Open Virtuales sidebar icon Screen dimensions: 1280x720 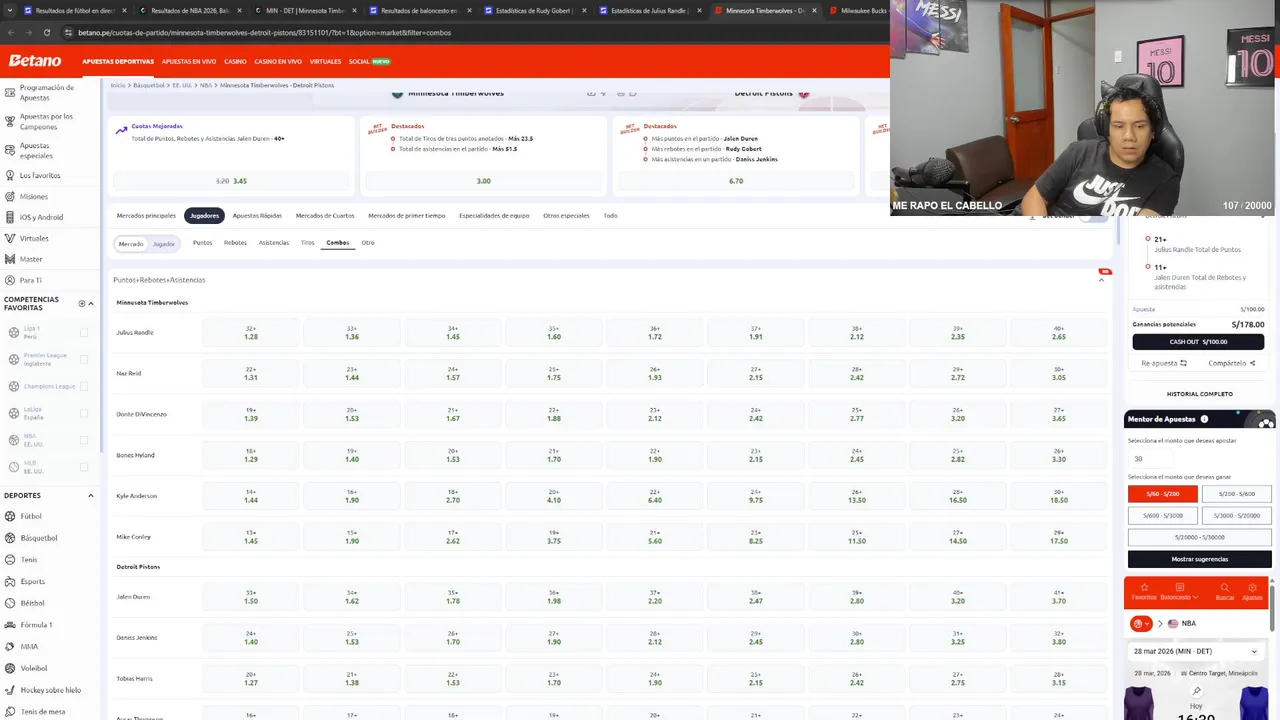[x=9, y=238]
